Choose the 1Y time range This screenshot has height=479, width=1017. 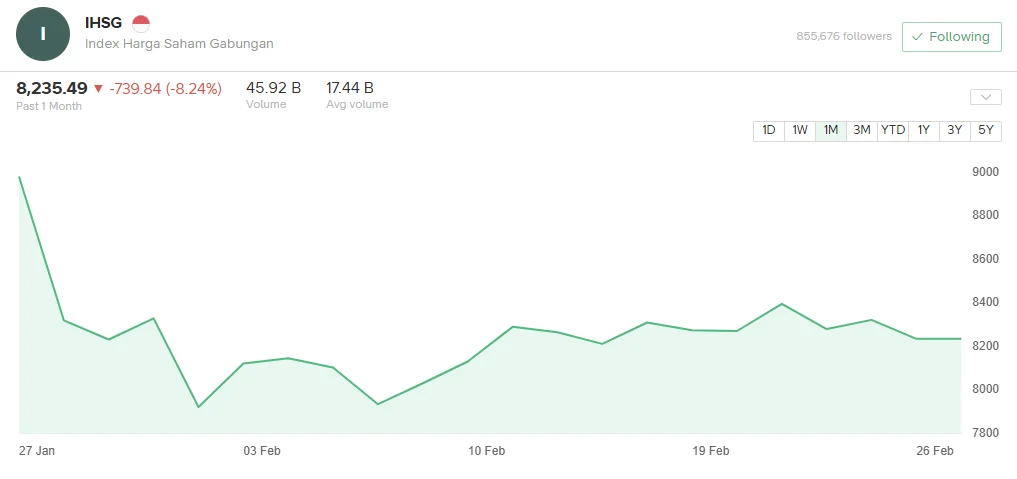pos(924,130)
